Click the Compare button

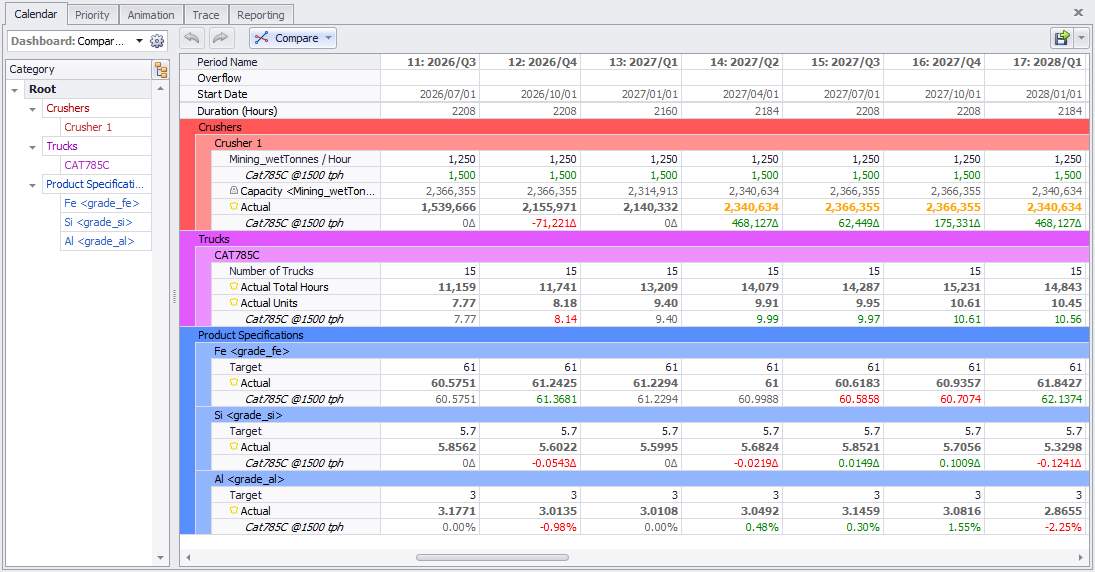point(293,38)
